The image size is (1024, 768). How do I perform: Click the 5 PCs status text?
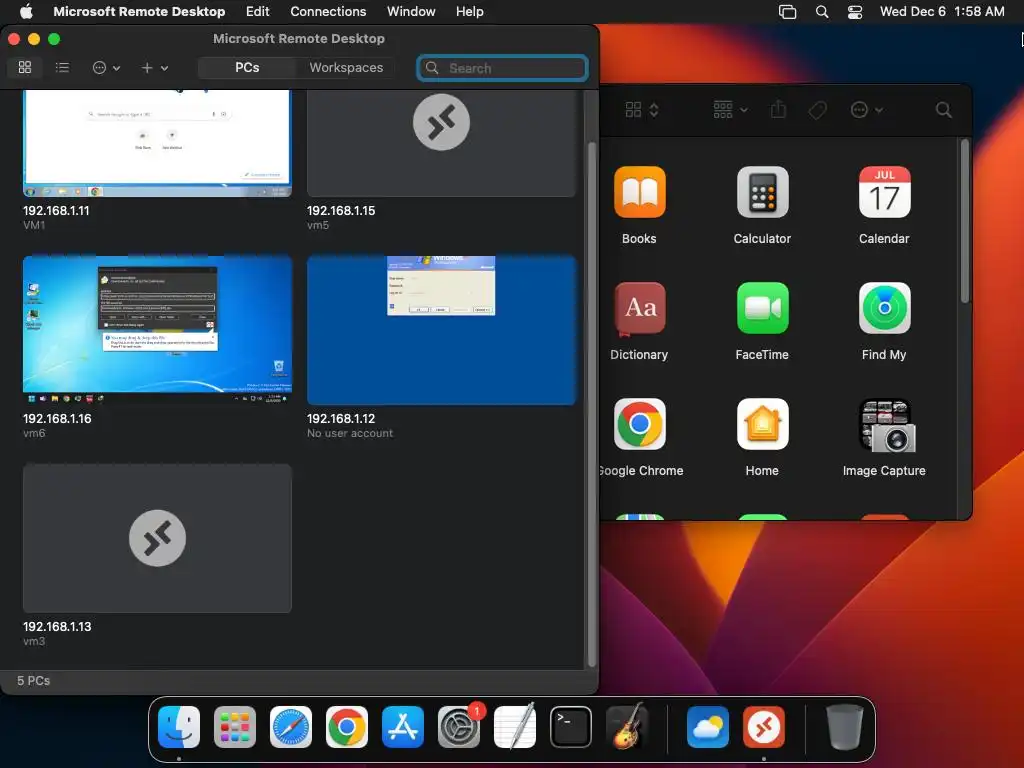coord(33,680)
